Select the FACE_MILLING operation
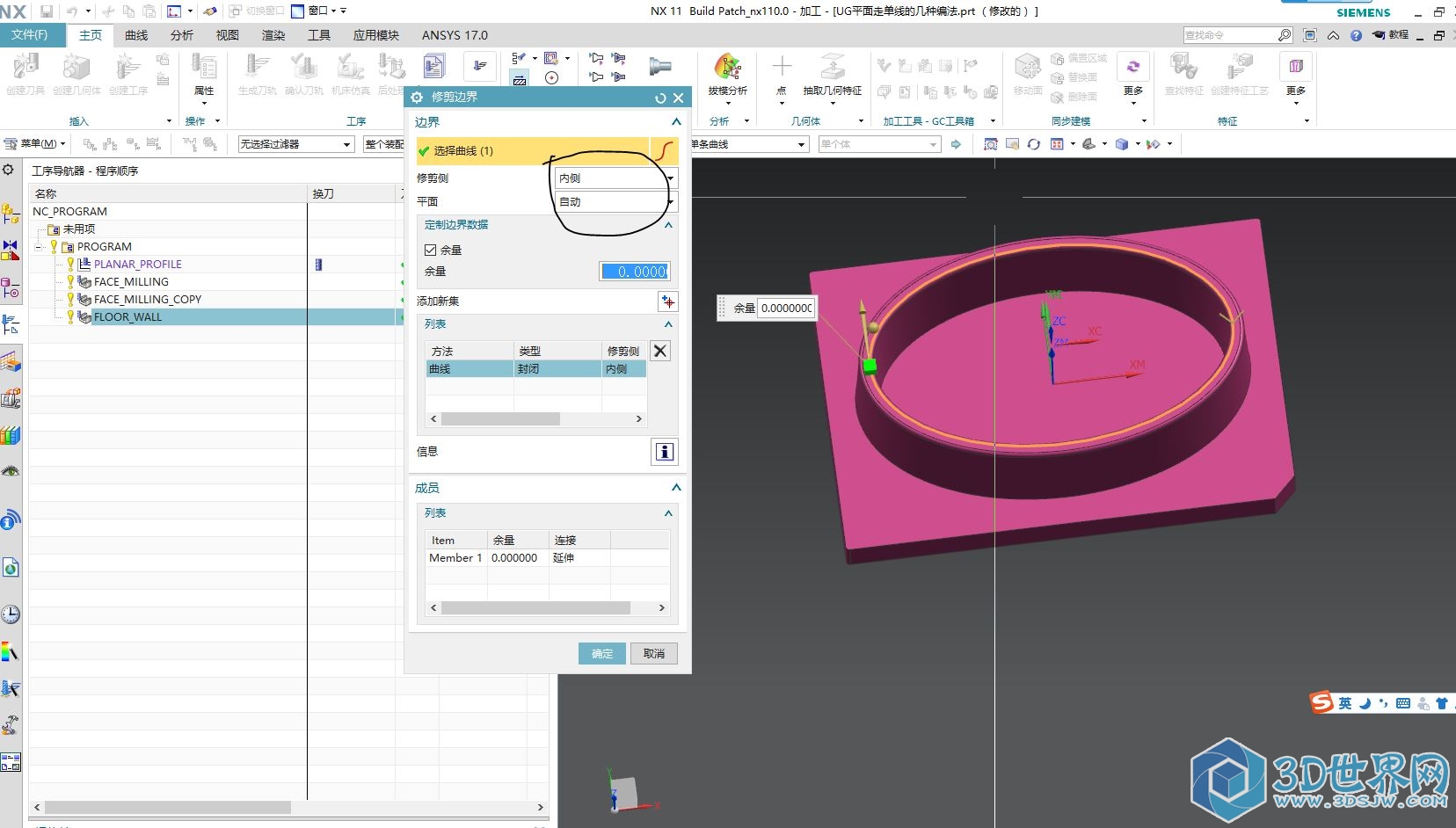The width and height of the screenshot is (1456, 828). click(131, 282)
